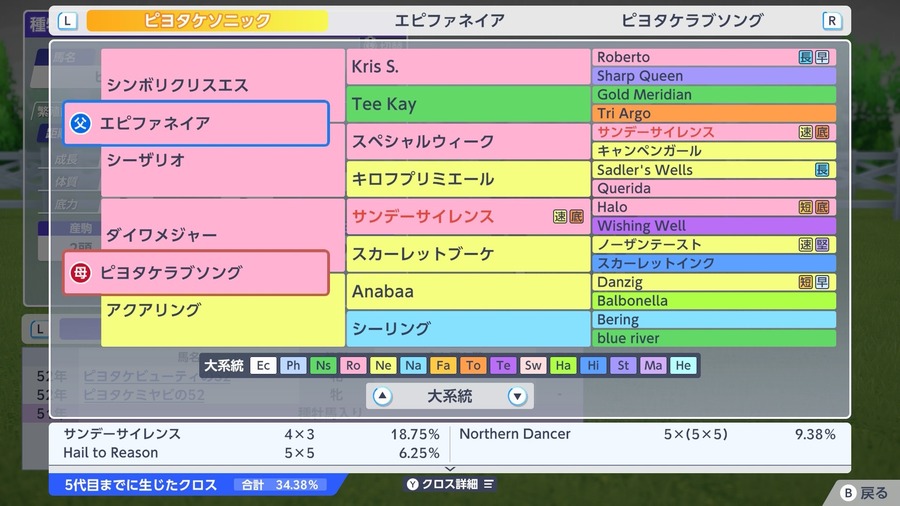The height and width of the screenshot is (506, 900).
Task: Click the blue Hi lineage swatch
Action: tap(593, 365)
